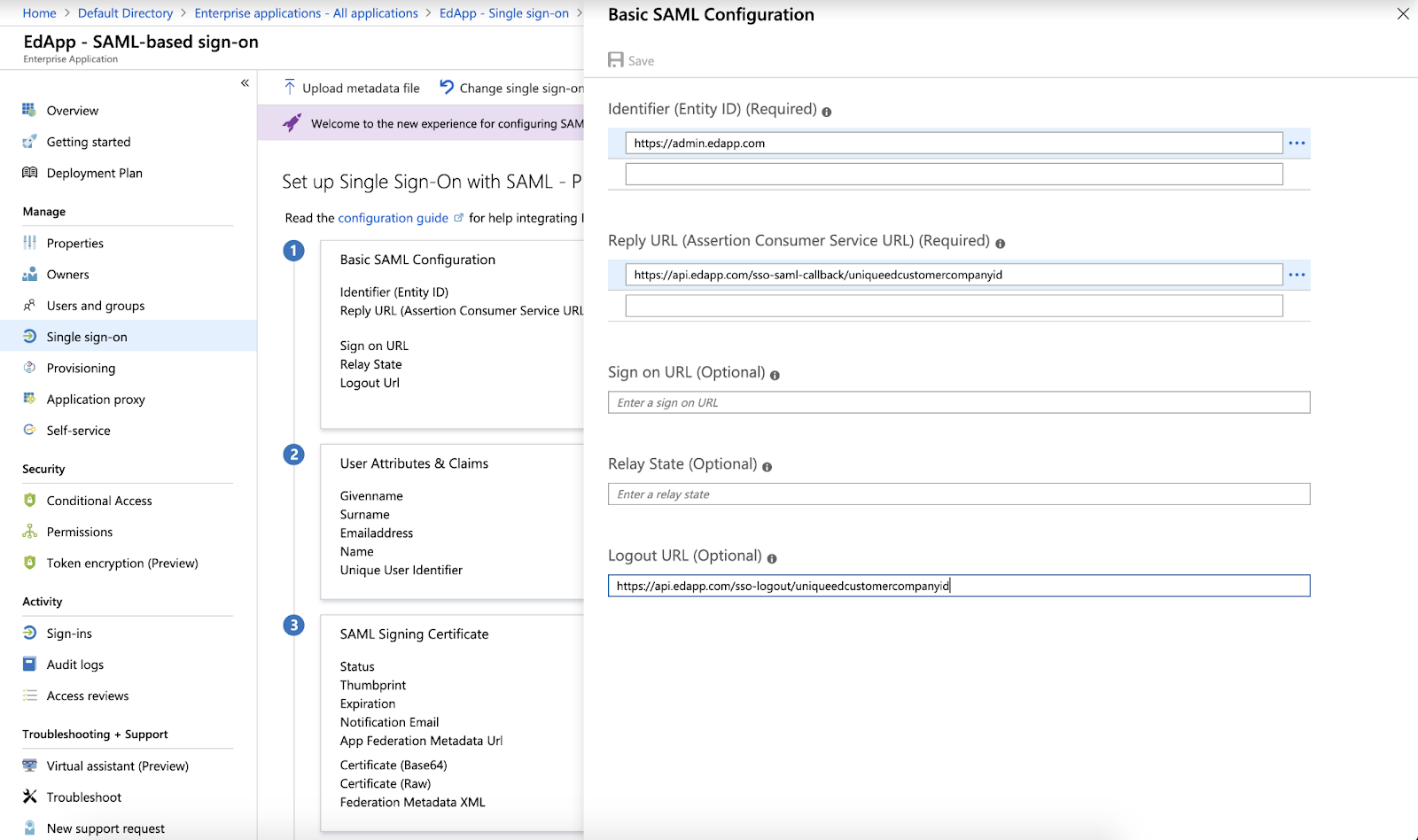The height and width of the screenshot is (840, 1418).
Task: Click the upload arrow icon for metadata
Action: point(290,88)
